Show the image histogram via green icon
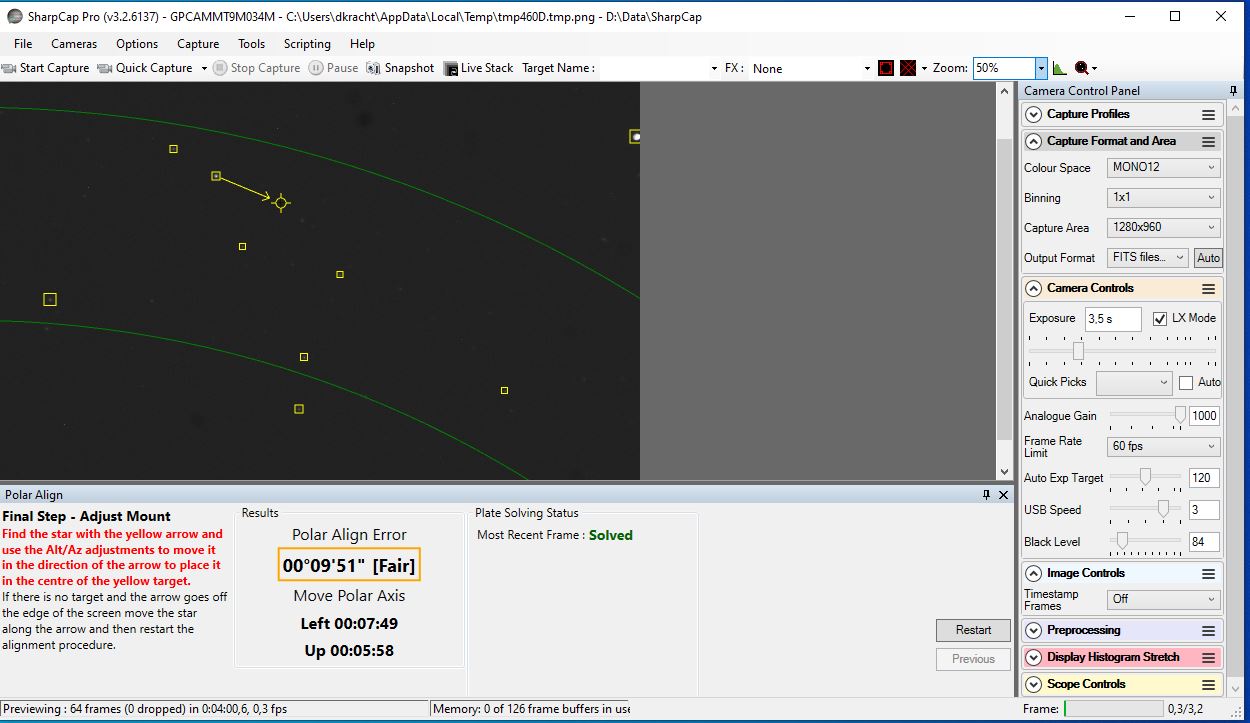The width and height of the screenshot is (1250, 723). (1059, 68)
